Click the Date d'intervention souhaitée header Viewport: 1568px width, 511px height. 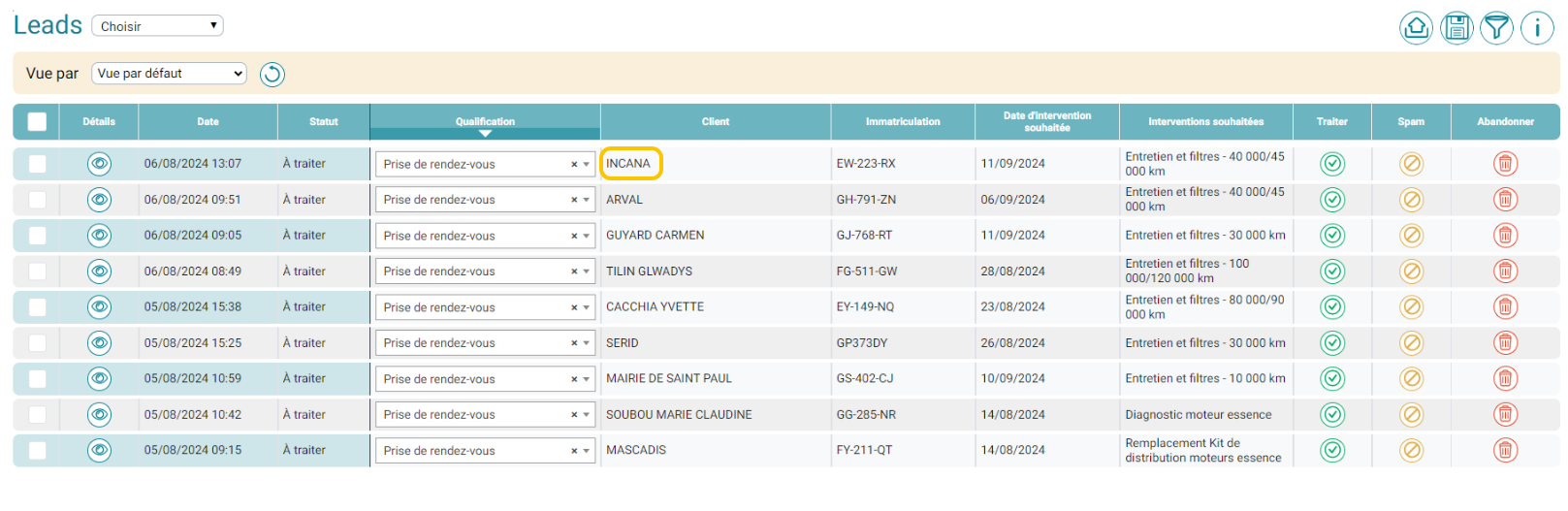pos(1047,122)
